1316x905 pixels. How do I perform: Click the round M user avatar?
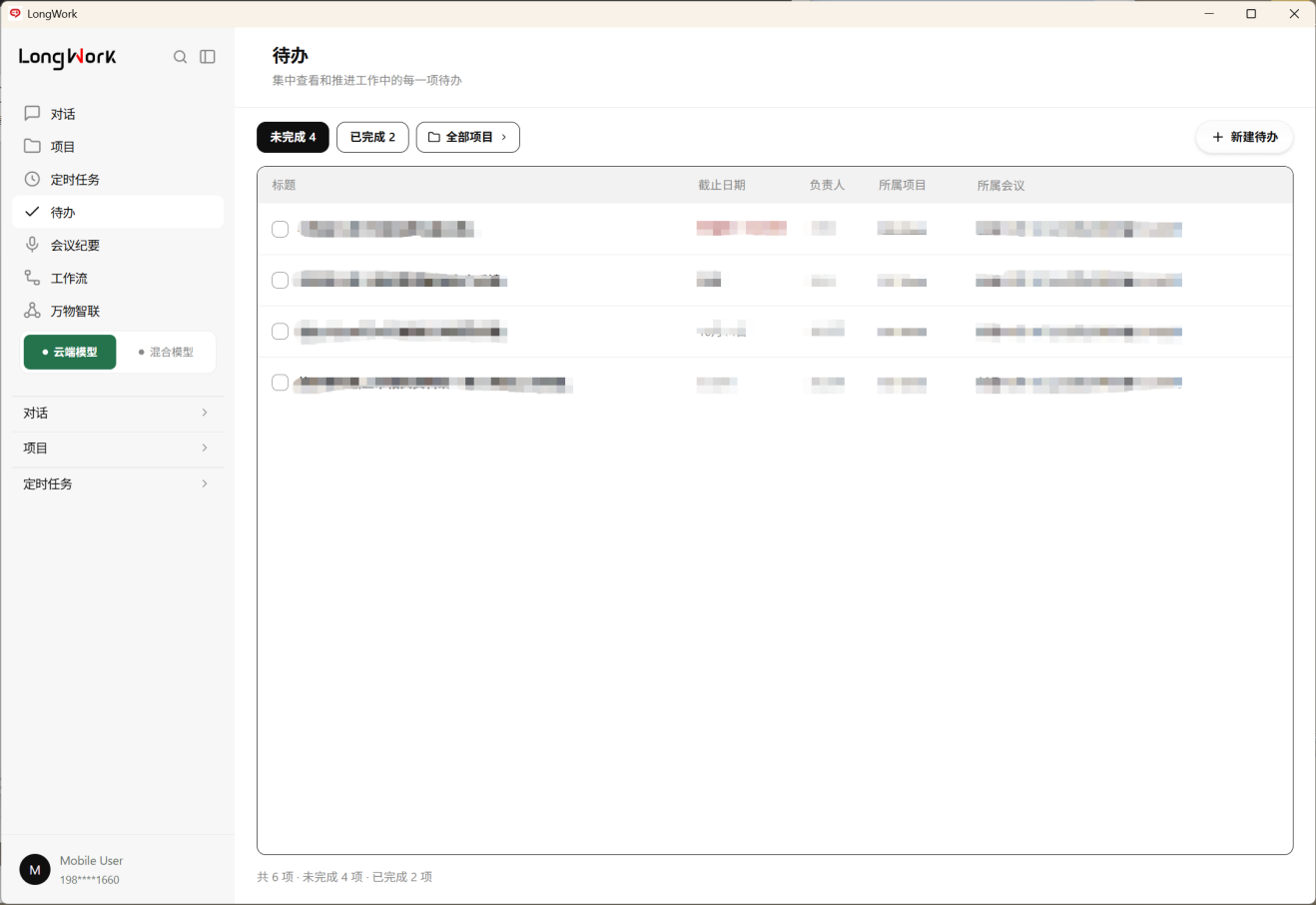[x=35, y=870]
